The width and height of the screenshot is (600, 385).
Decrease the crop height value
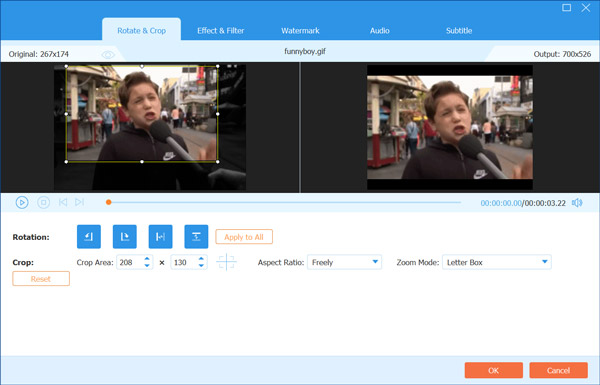tap(201, 266)
